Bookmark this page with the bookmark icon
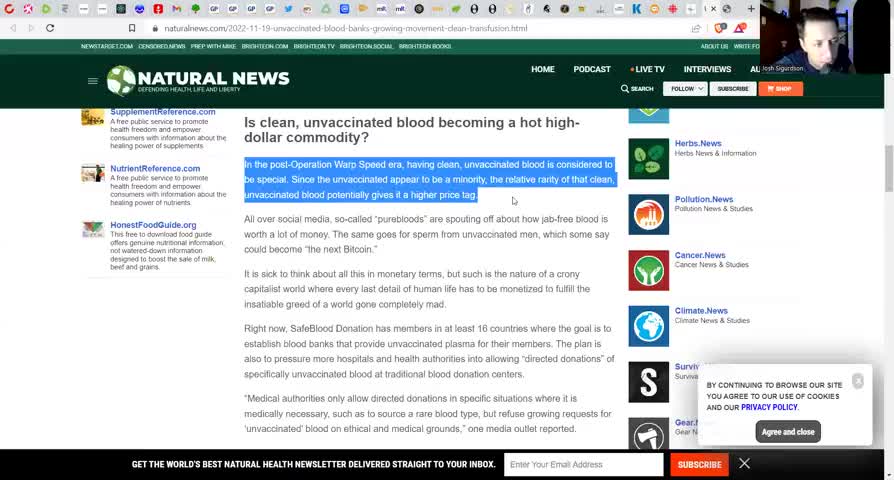Viewport: 894px width, 480px height. (x=132, y=28)
